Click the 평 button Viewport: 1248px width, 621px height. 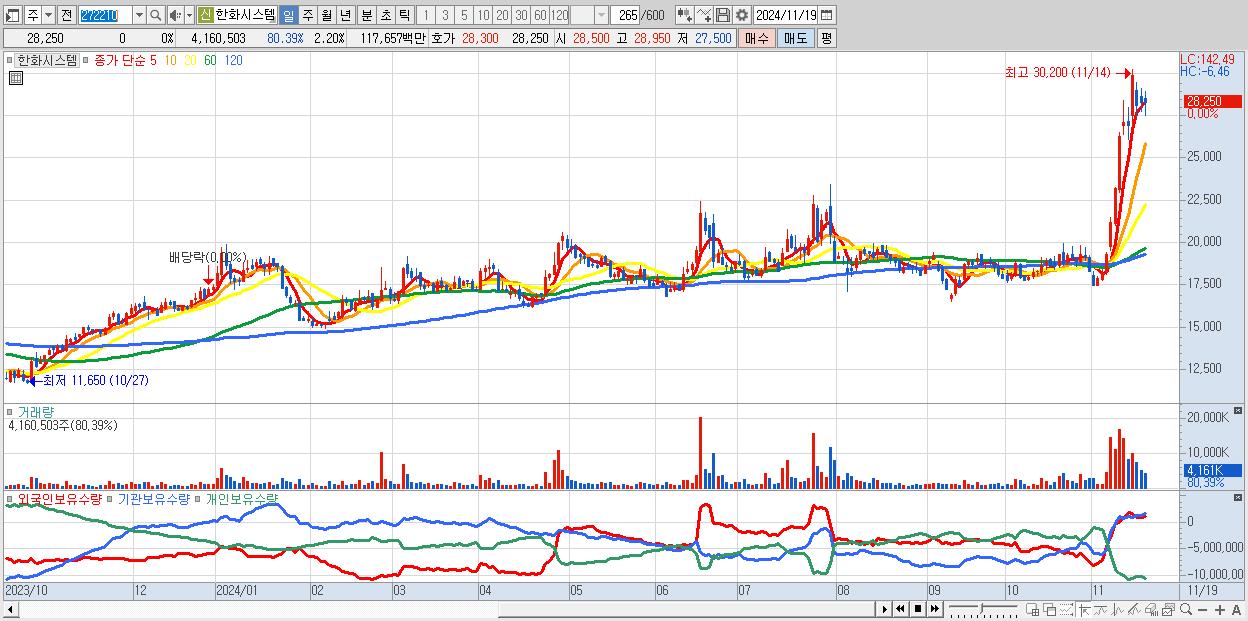coord(826,38)
